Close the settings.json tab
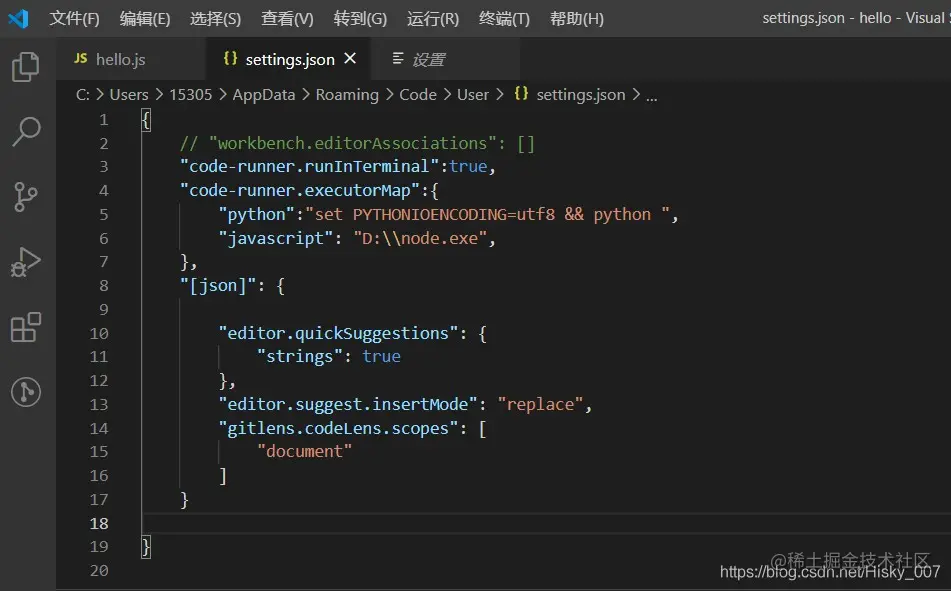 click(x=350, y=59)
